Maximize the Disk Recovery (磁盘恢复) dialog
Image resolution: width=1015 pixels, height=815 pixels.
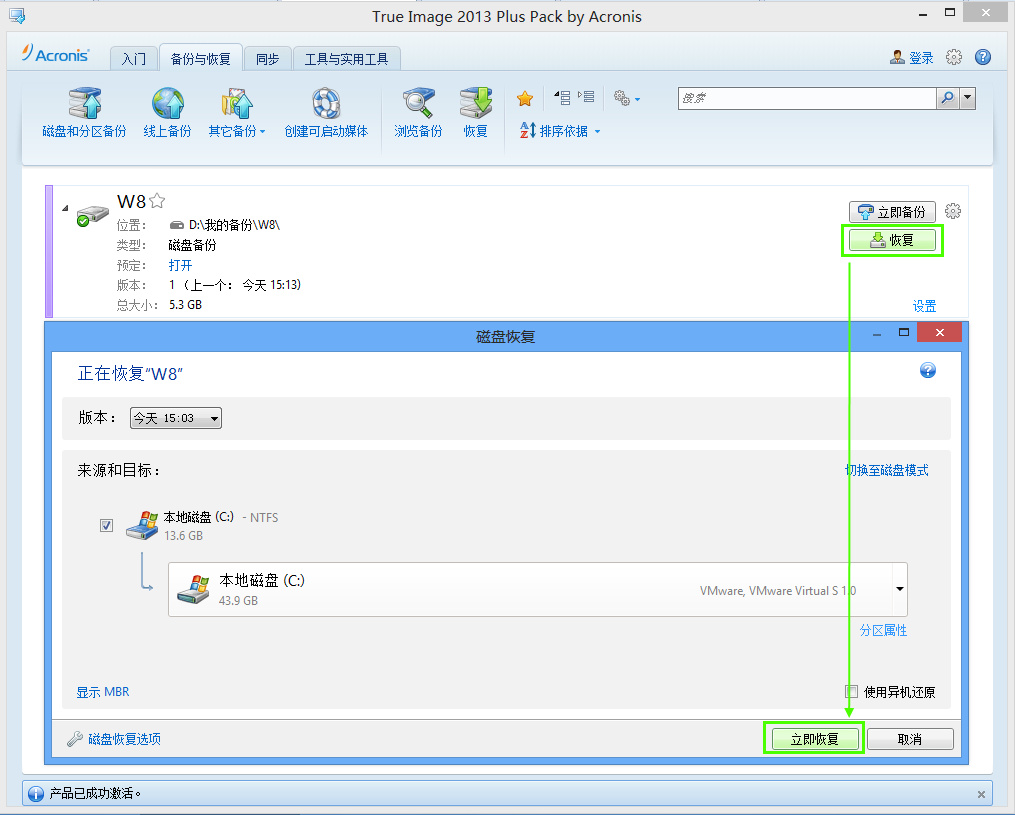(904, 333)
